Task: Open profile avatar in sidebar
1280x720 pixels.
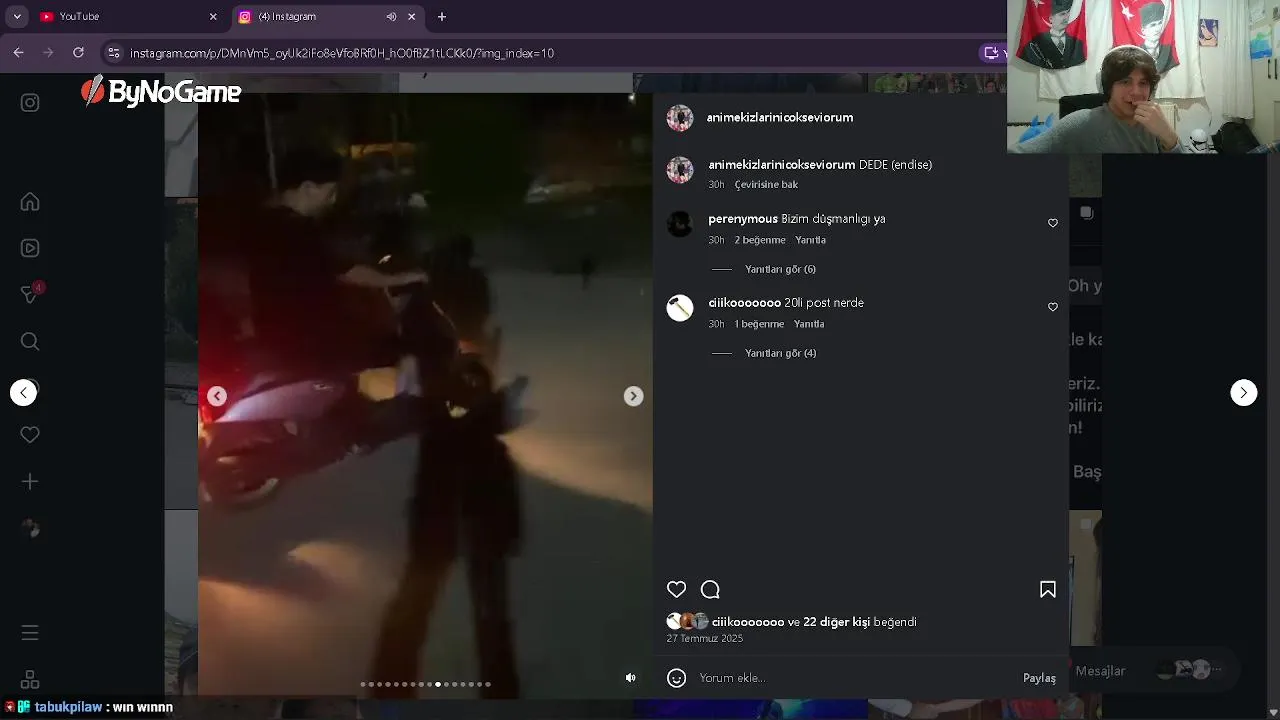Action: tap(30, 529)
